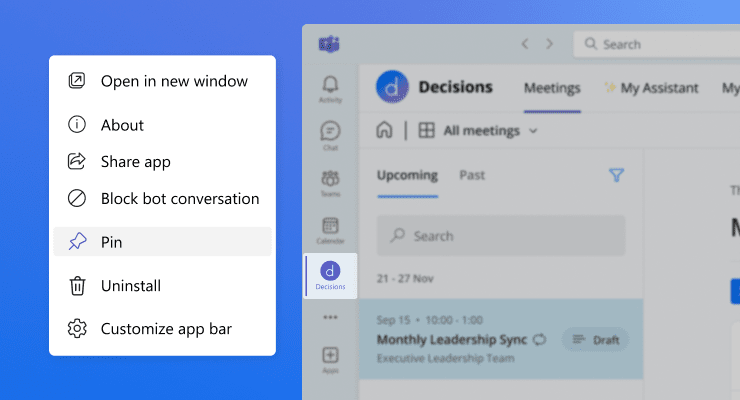
Task: Open the Chat sidebar icon
Action: point(330,135)
